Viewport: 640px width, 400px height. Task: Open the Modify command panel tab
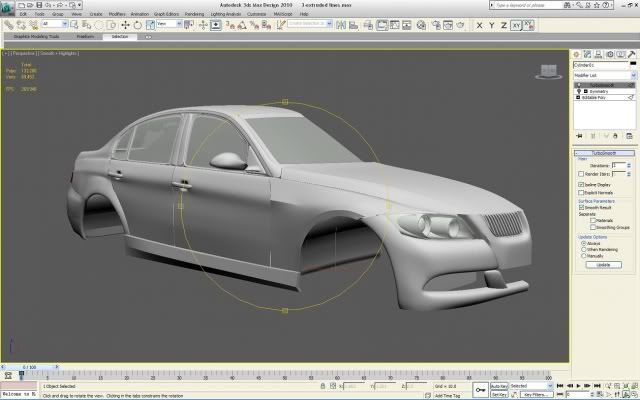coord(587,54)
